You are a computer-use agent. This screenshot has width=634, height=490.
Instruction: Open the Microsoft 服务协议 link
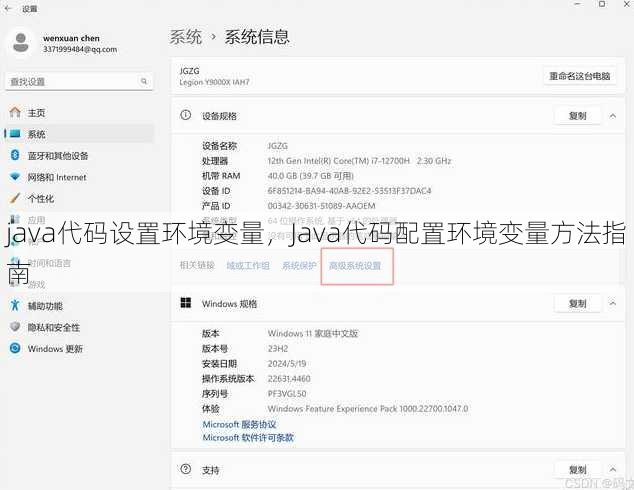(x=239, y=425)
